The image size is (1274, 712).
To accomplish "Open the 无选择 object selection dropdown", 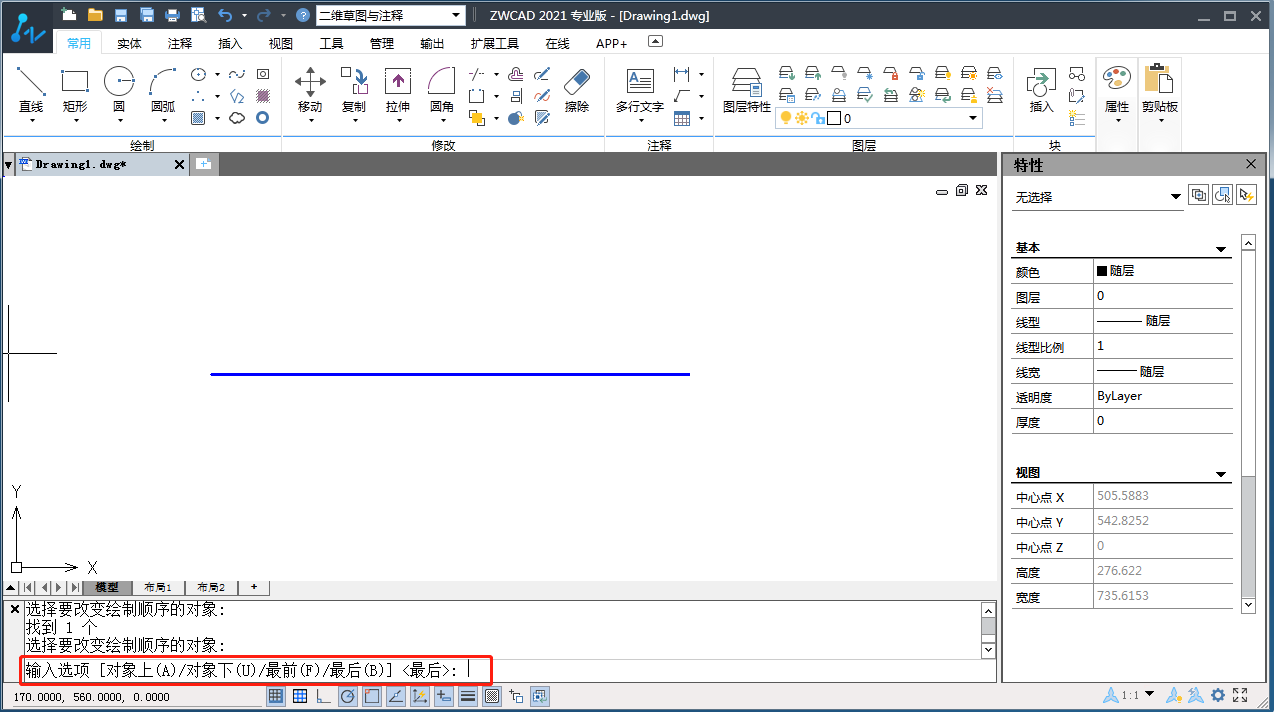I will pos(1097,197).
